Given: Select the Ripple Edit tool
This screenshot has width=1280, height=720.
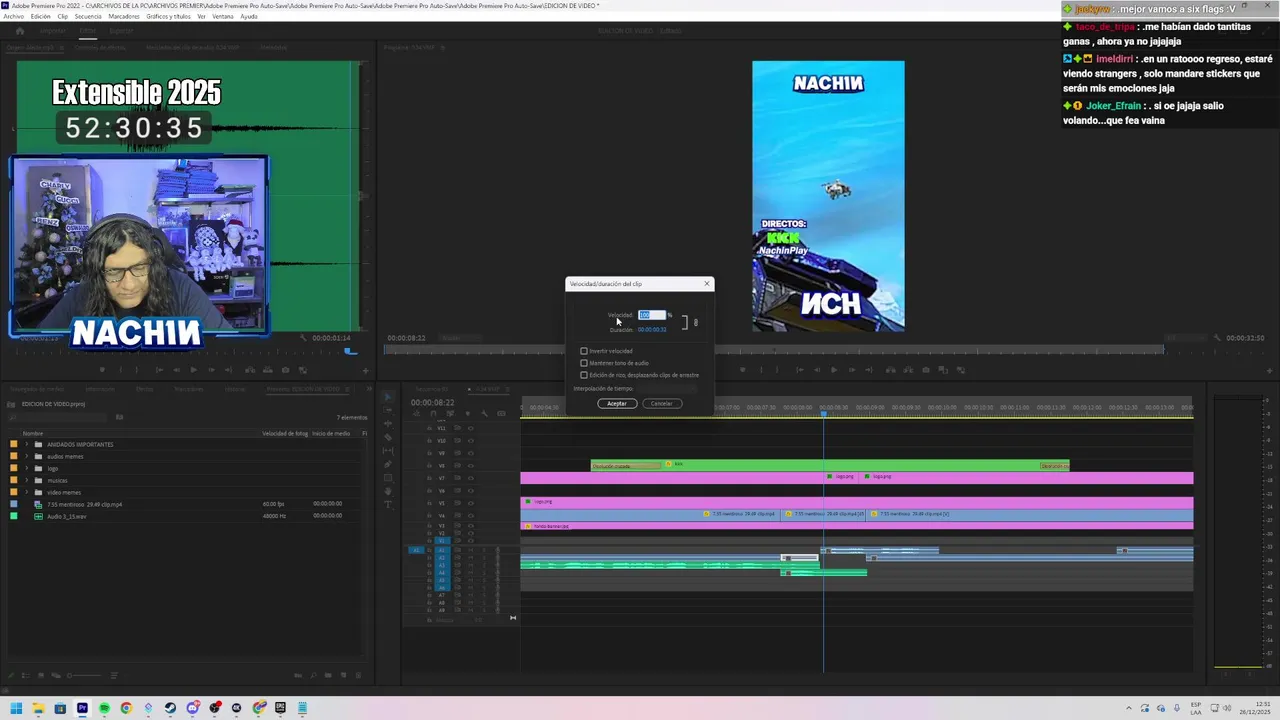Looking at the screenshot, I should click(x=388, y=423).
